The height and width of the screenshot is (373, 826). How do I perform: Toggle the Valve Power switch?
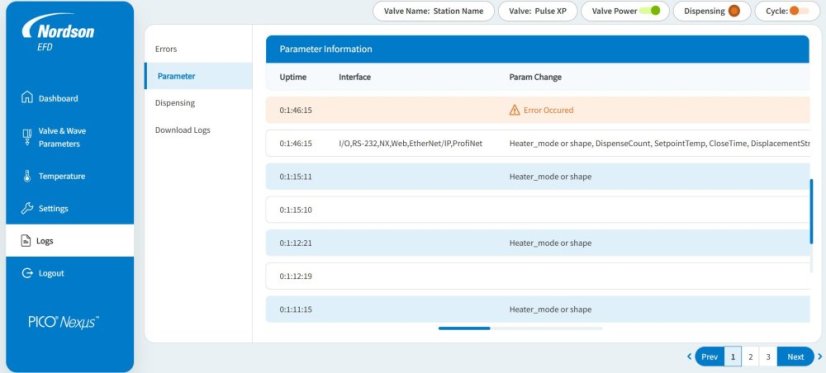[650, 11]
